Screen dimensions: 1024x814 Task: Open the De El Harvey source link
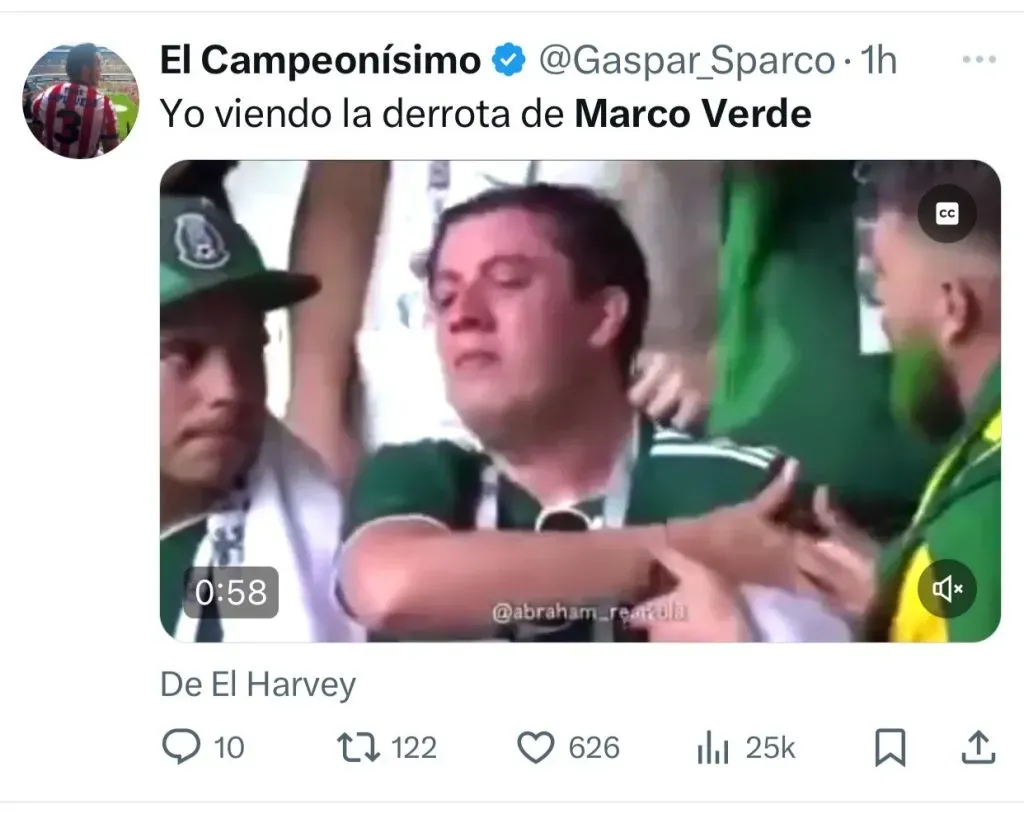tap(258, 685)
